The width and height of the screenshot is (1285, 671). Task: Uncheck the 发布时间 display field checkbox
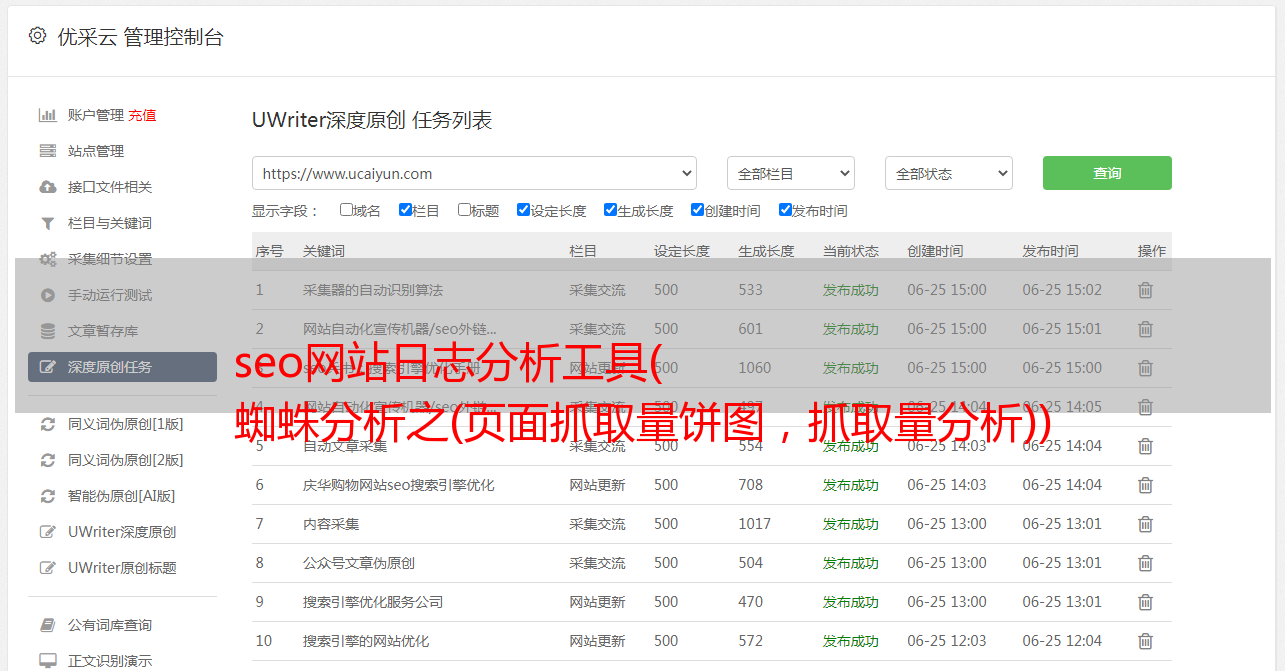coord(785,210)
